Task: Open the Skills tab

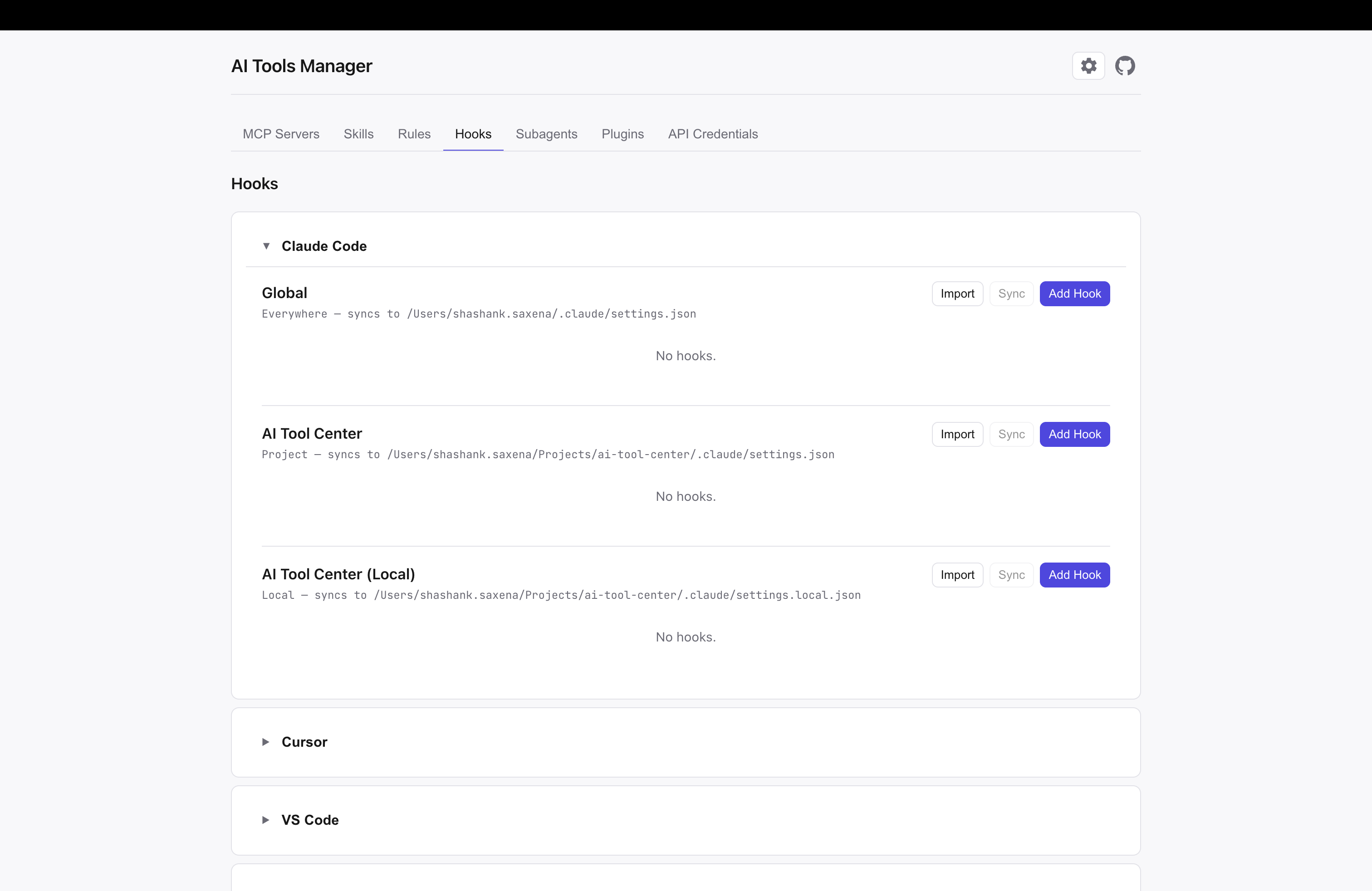Action: 358,134
